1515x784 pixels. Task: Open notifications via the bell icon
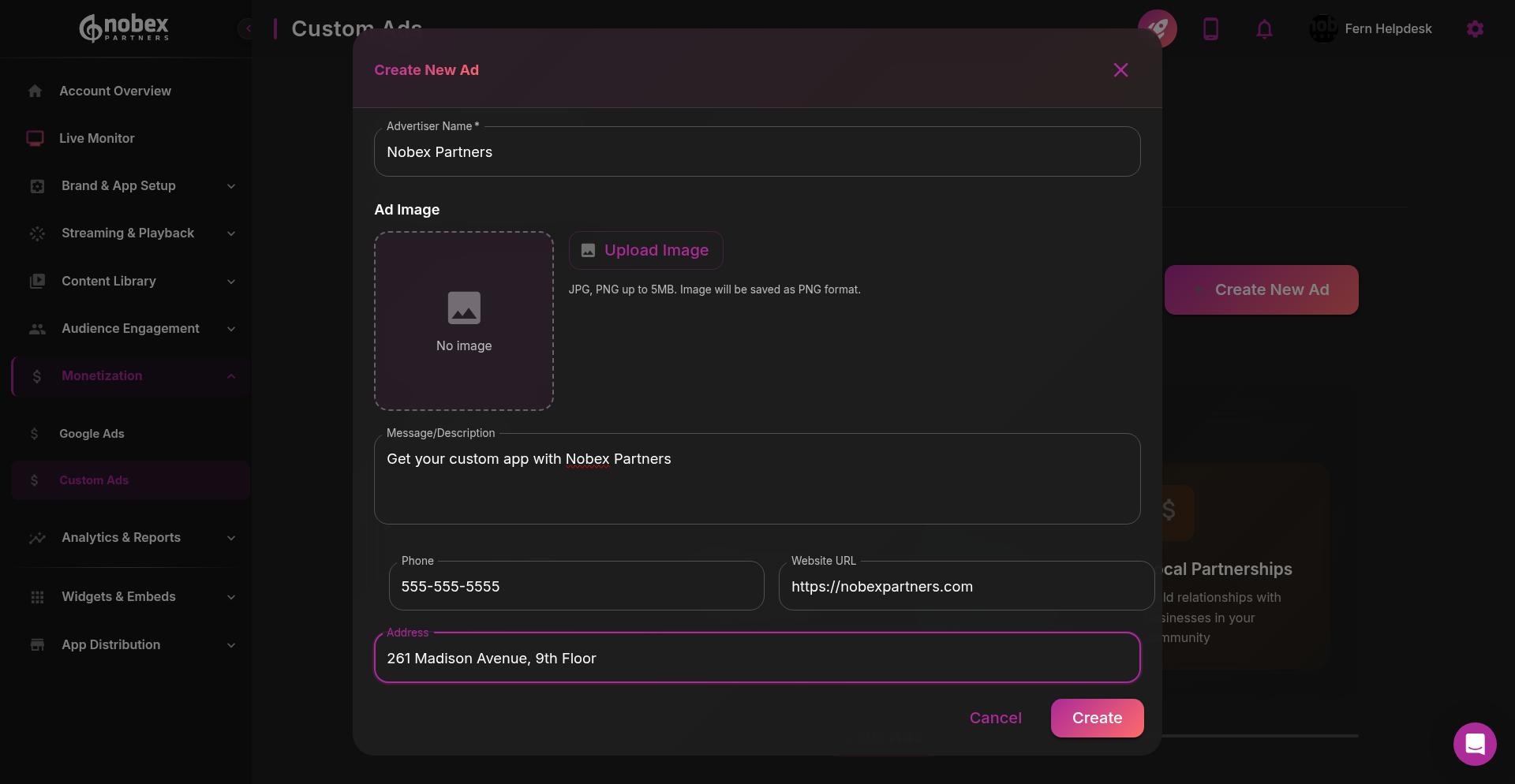click(1264, 28)
